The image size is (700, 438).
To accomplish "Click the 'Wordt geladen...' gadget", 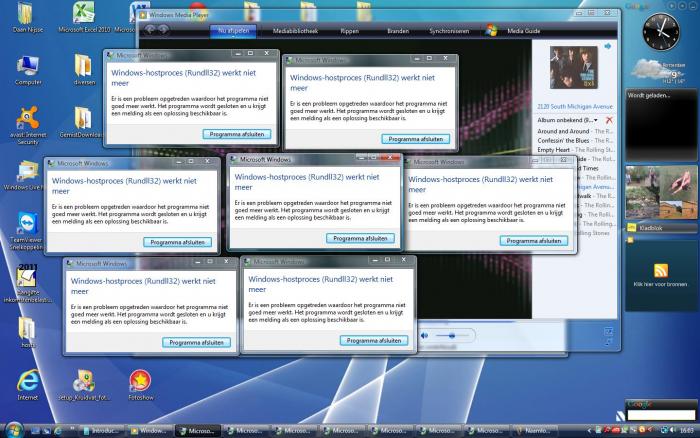I will pos(661,125).
